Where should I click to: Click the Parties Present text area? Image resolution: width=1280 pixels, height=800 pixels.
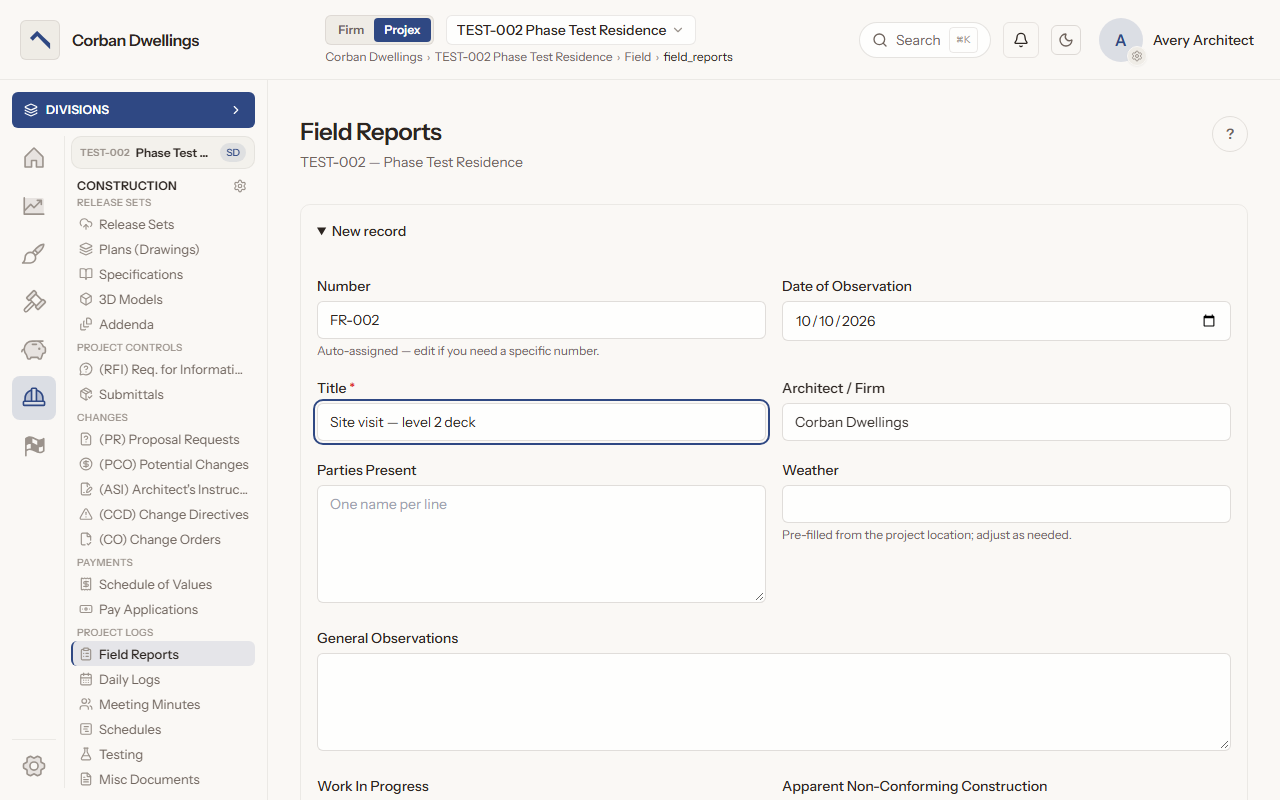tap(541, 544)
